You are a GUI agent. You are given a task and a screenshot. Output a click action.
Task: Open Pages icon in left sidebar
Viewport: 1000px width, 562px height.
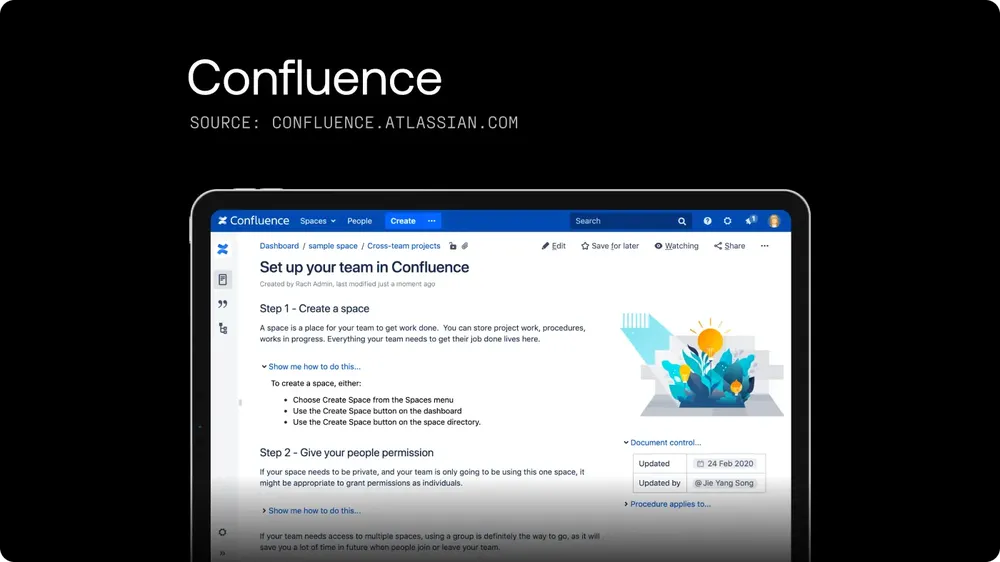coord(222,279)
